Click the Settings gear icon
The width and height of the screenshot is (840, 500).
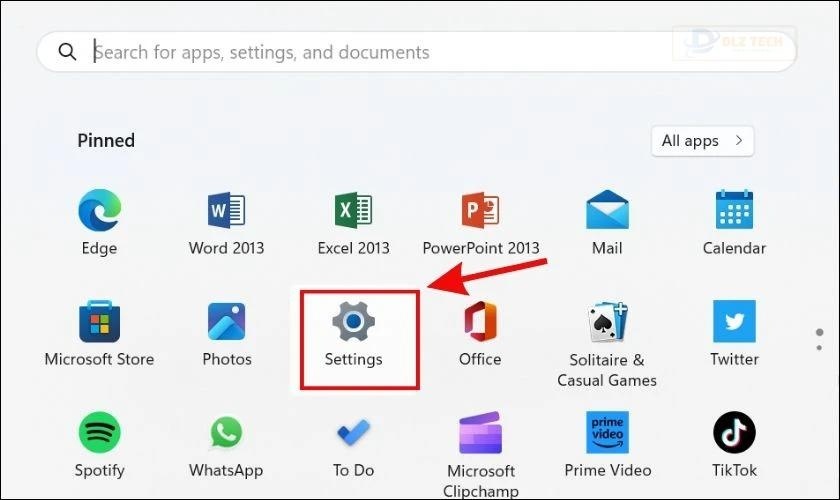pyautogui.click(x=353, y=322)
